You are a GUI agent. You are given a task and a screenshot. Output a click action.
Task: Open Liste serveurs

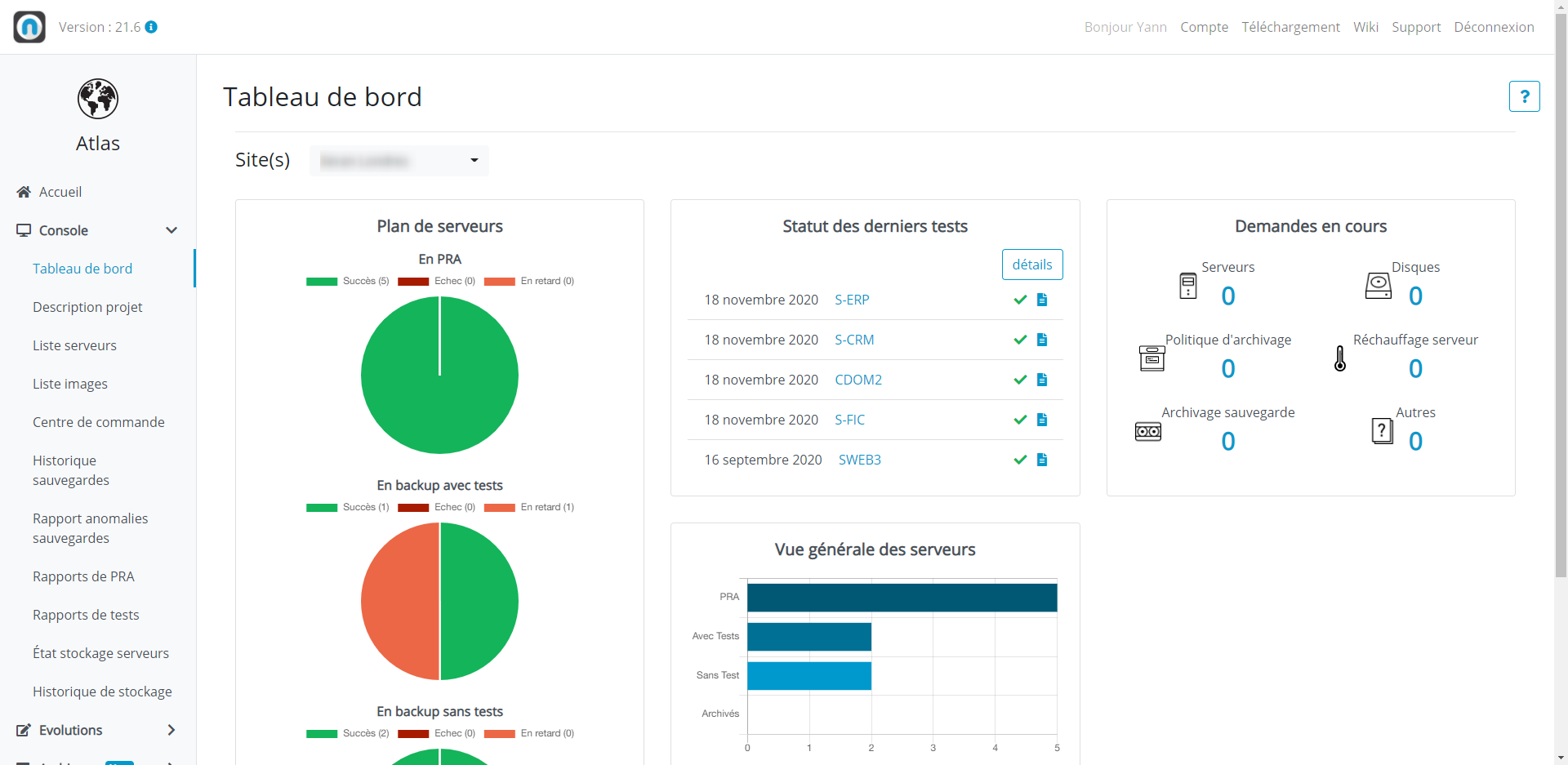pyautogui.click(x=74, y=345)
